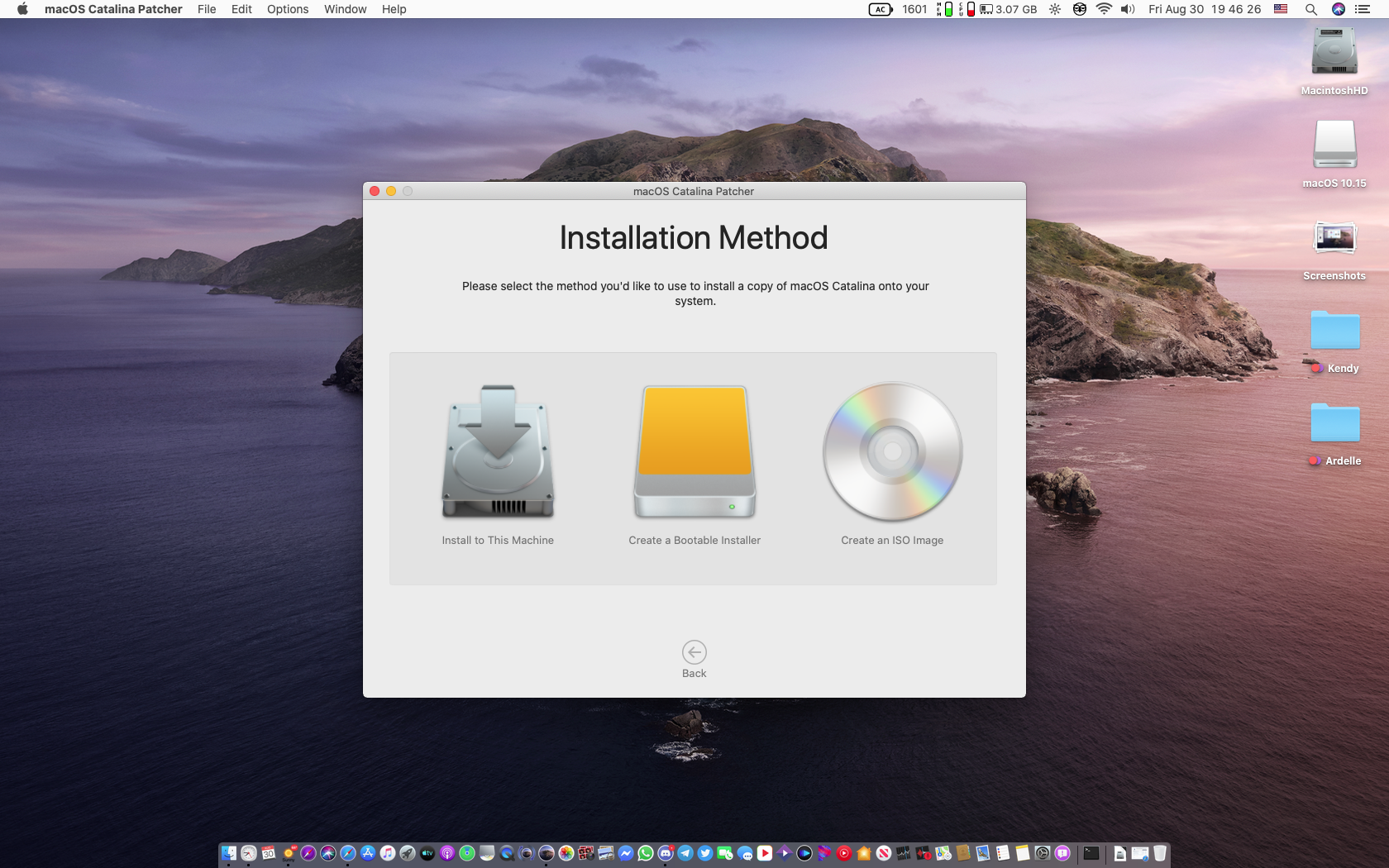Open Siri from the menu bar
Viewport: 1389px width, 868px height.
pyautogui.click(x=1339, y=9)
